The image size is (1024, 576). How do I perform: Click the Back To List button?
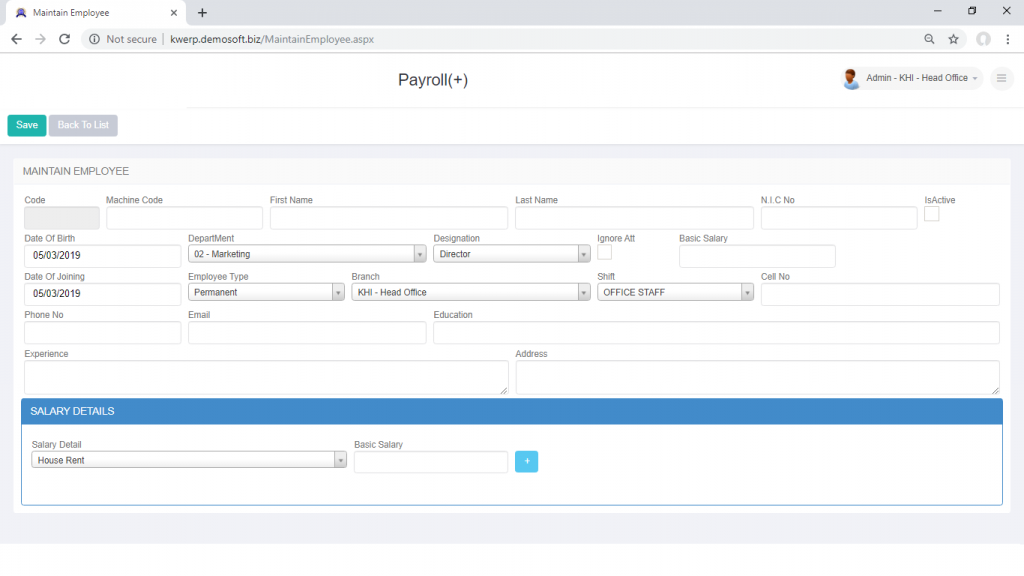point(82,125)
